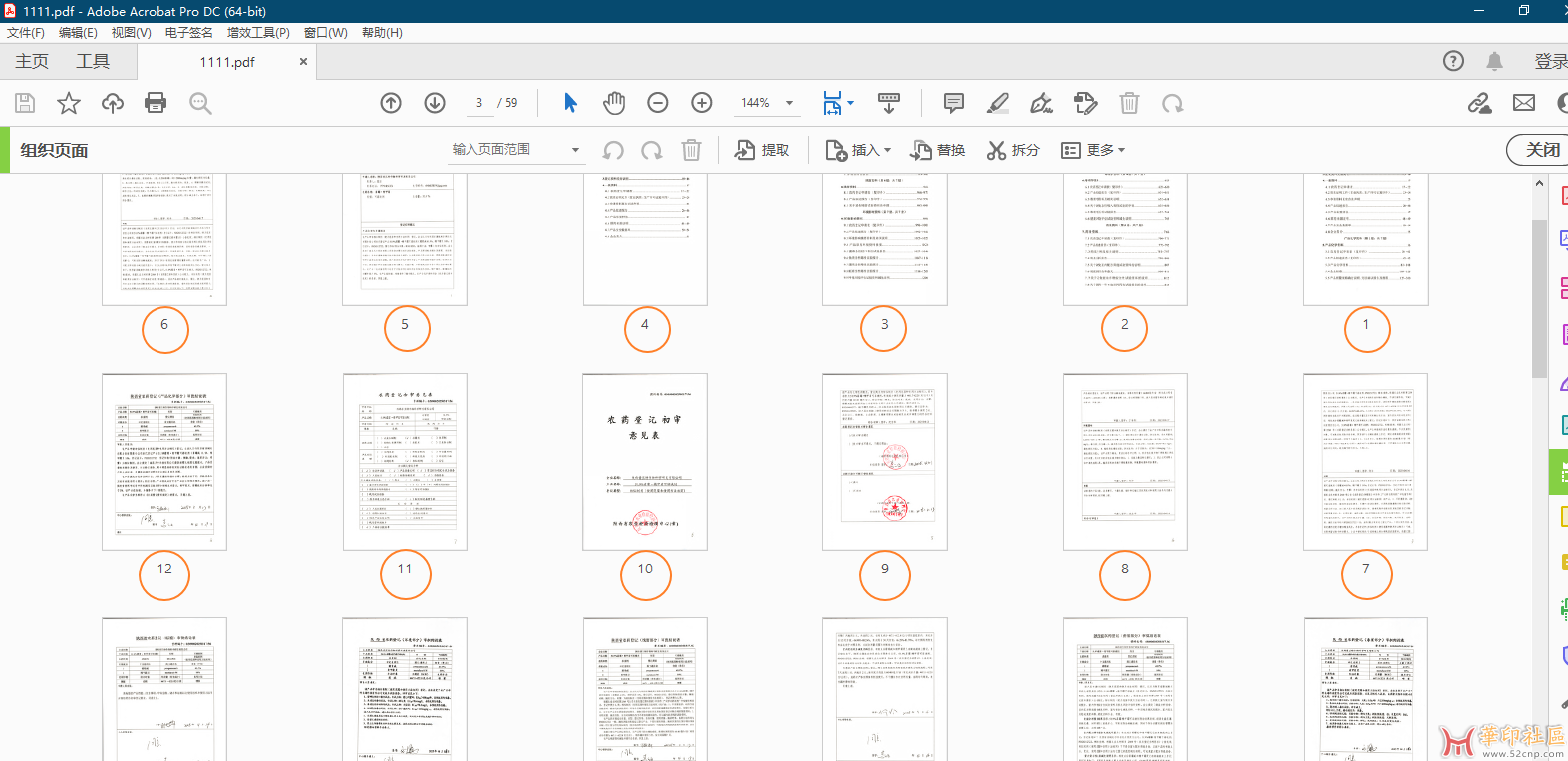Select page thumbnail numbered 10
The image size is (1568, 761).
645,462
